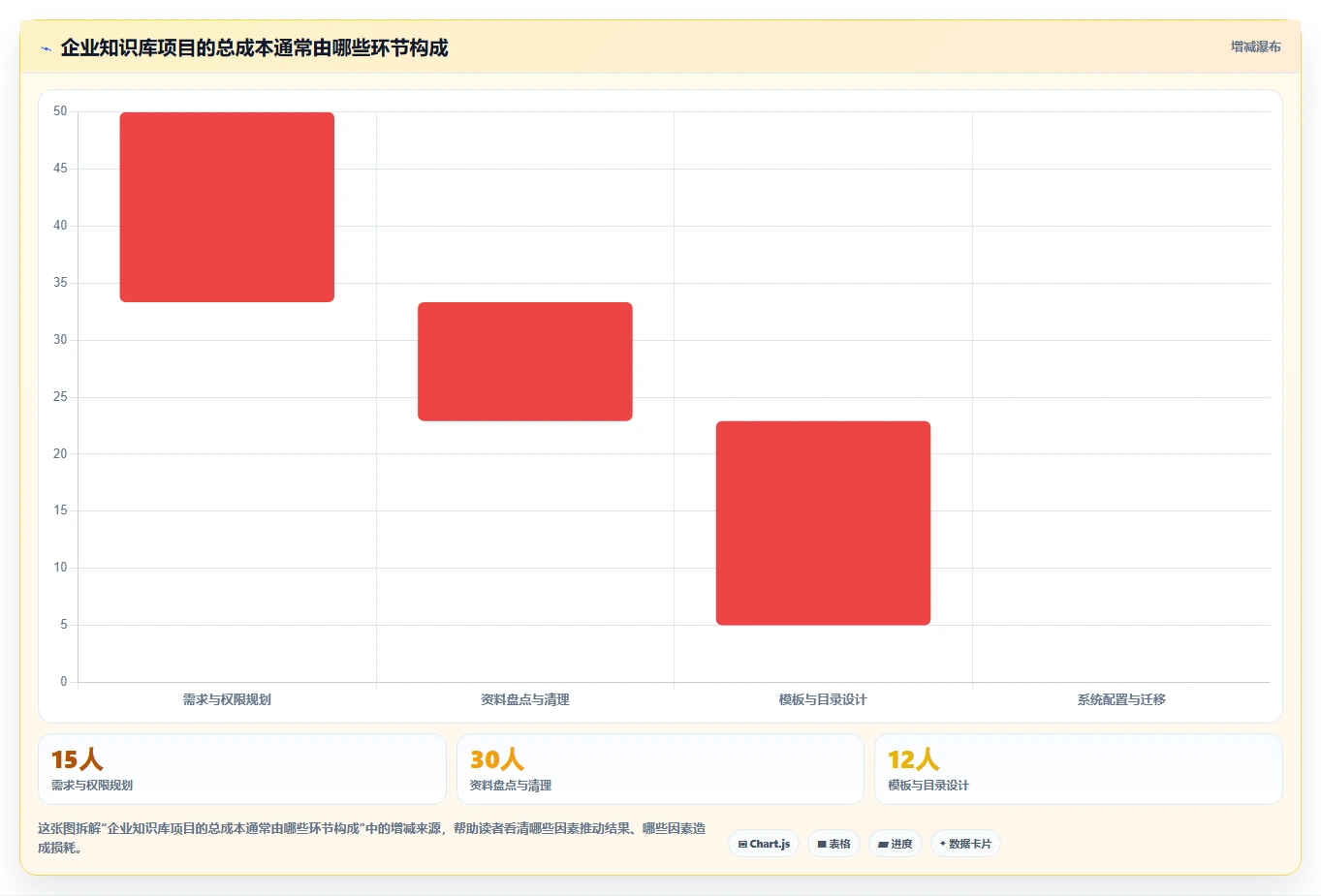1321x896 pixels.
Task: Click y-axis tick value 50
Action: click(60, 111)
